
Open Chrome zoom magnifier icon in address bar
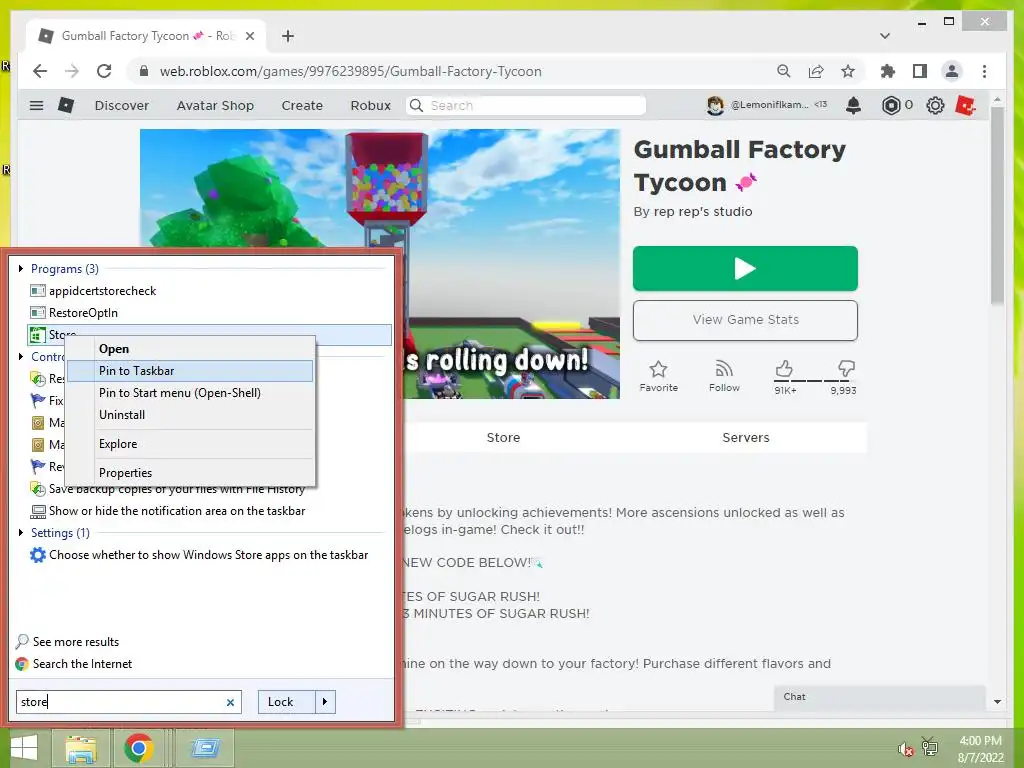coord(784,71)
